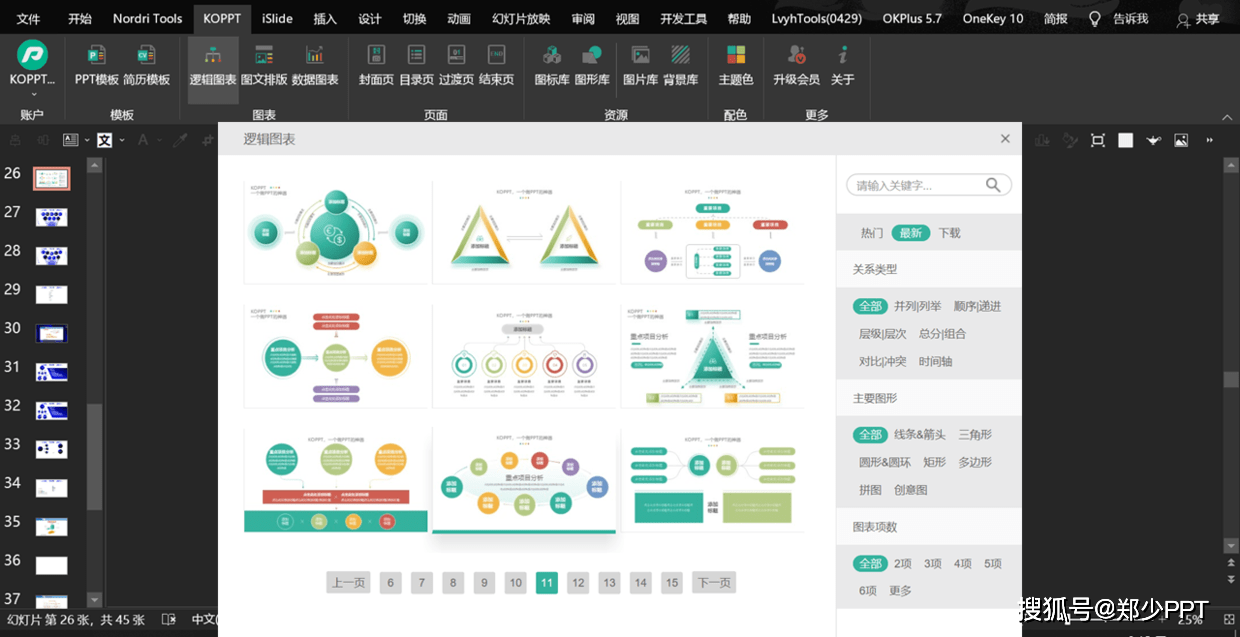Select the 下载 sort option
Viewport: 1240px width, 637px height.
pyautogui.click(x=949, y=233)
